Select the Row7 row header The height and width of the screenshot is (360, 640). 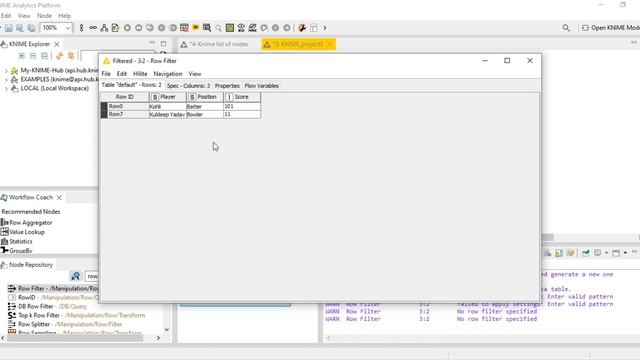124,114
